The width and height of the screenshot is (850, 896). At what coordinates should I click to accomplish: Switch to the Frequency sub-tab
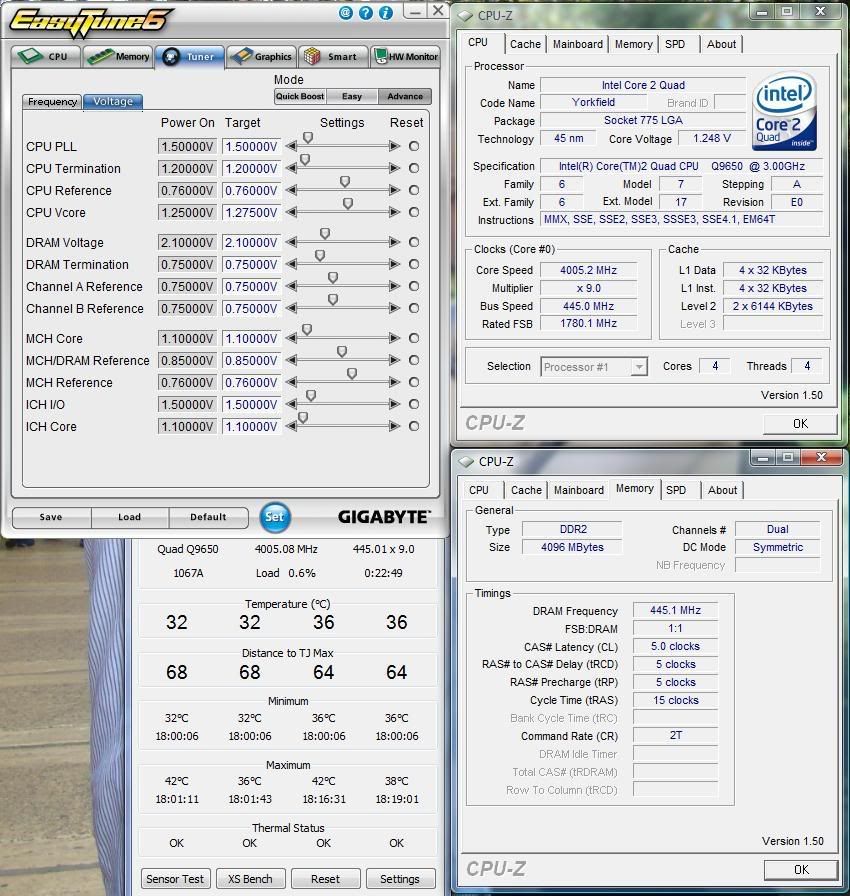[52, 102]
